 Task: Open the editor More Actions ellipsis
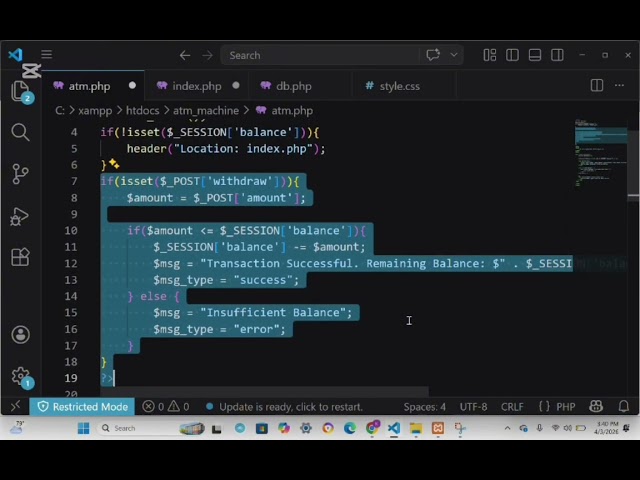coord(620,85)
